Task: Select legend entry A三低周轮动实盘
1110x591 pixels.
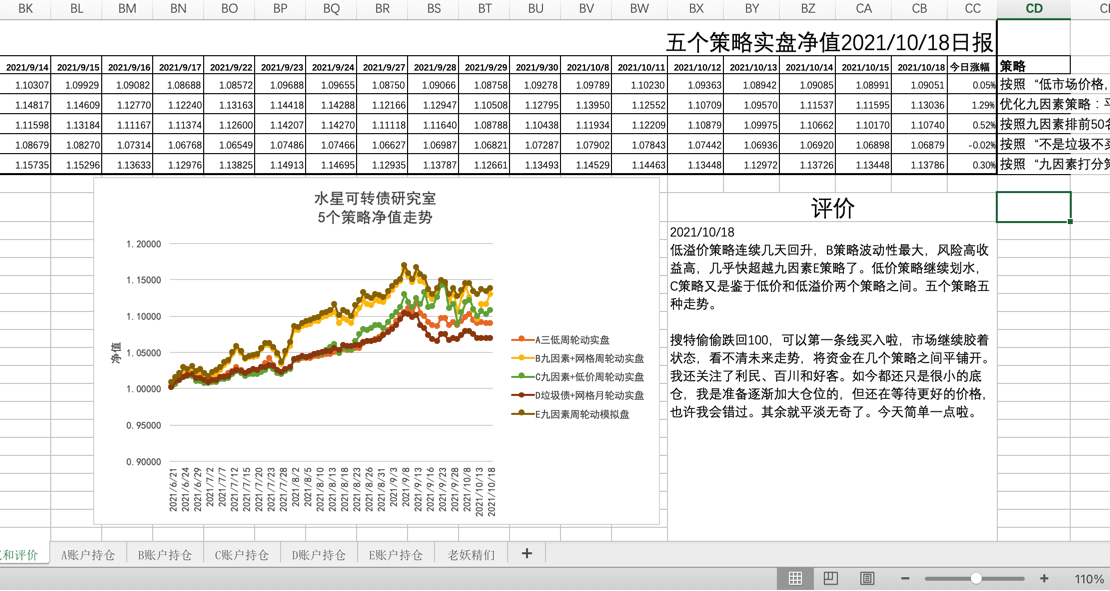Action: [x=572, y=340]
